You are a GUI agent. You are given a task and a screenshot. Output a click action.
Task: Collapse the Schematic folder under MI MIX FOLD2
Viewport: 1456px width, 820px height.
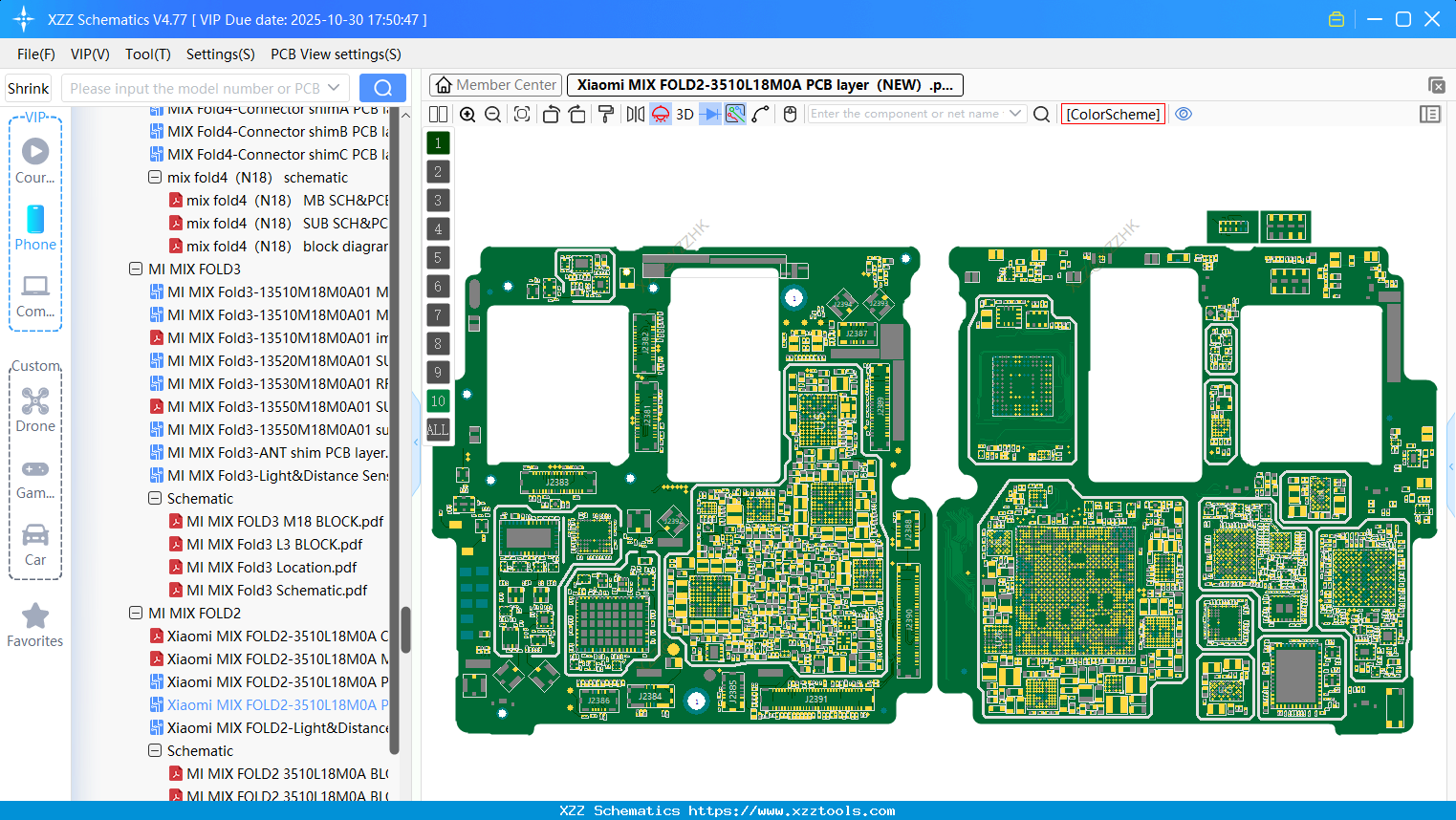click(154, 750)
